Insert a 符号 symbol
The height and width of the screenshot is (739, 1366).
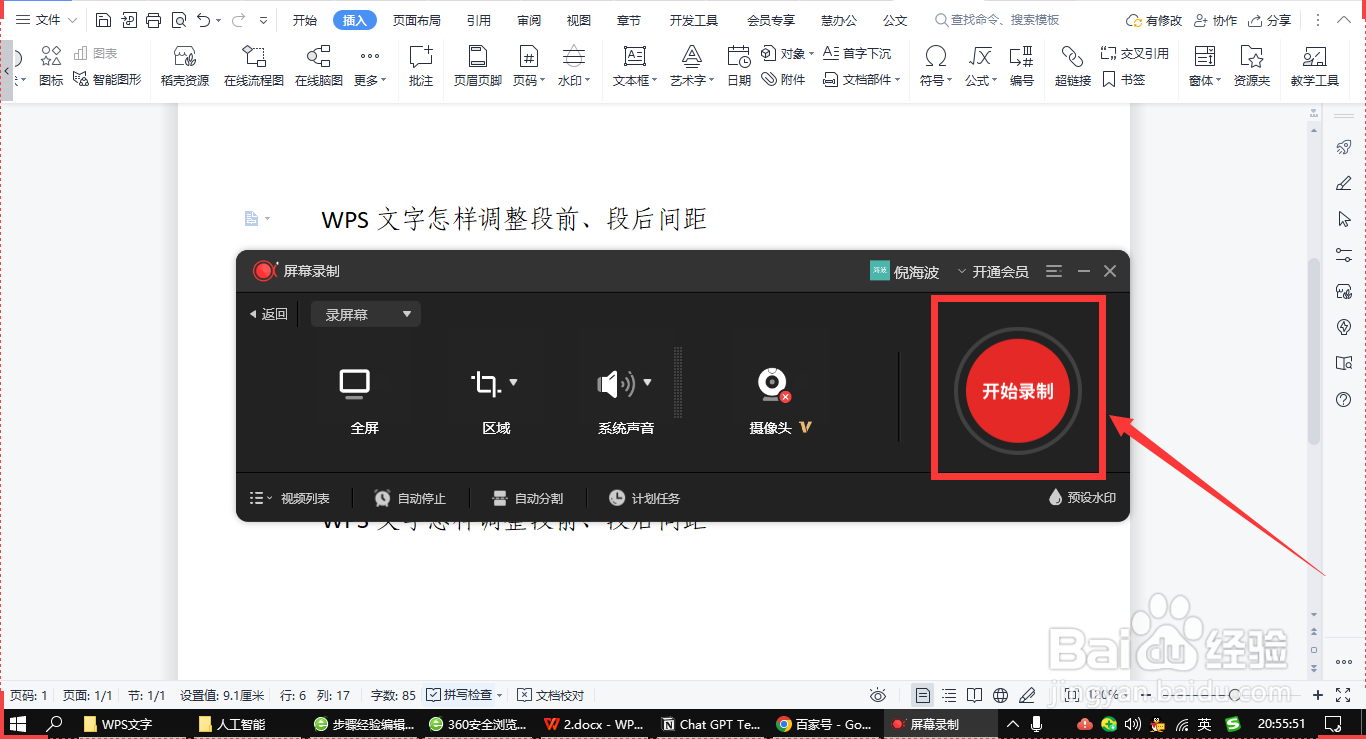pos(935,67)
